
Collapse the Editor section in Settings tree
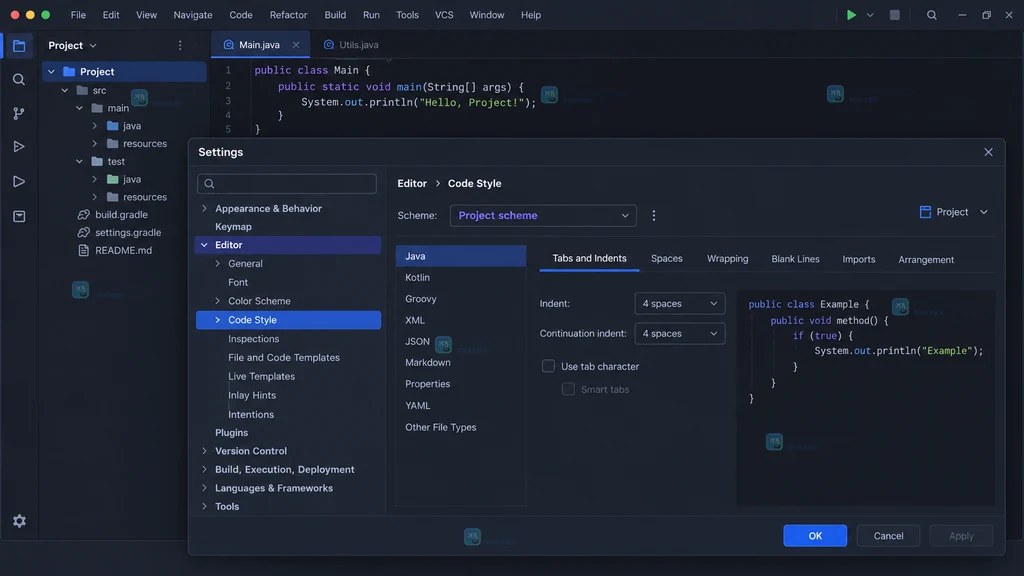[x=204, y=245]
